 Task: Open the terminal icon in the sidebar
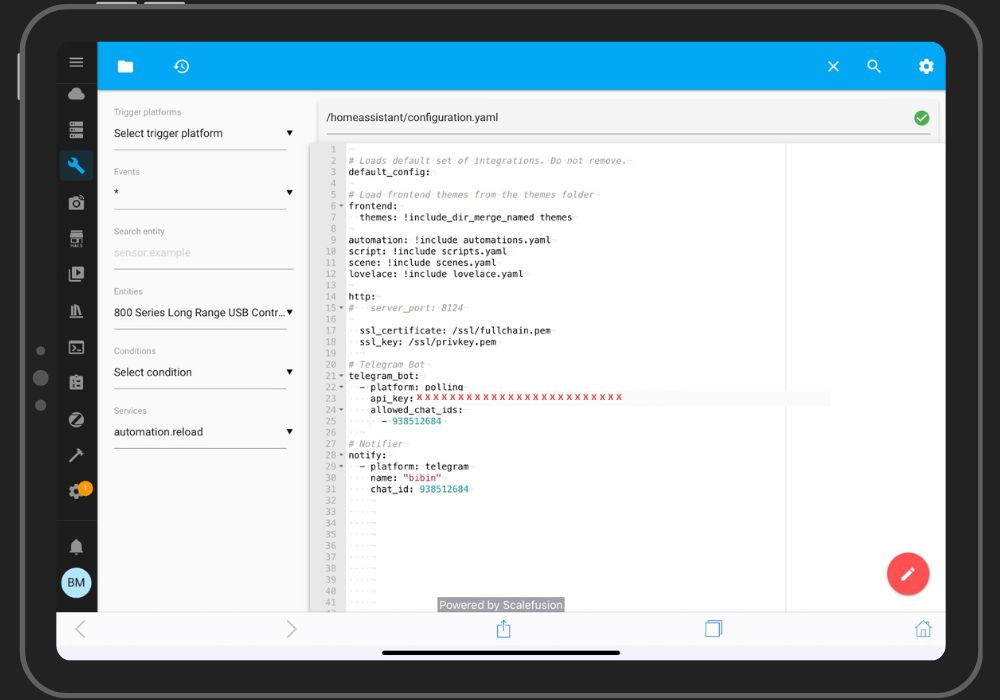point(76,348)
